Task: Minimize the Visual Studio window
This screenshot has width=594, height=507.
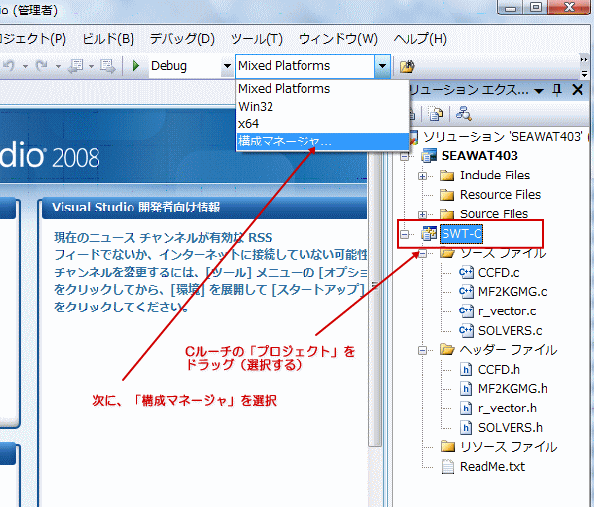Action: pyautogui.click(x=511, y=8)
